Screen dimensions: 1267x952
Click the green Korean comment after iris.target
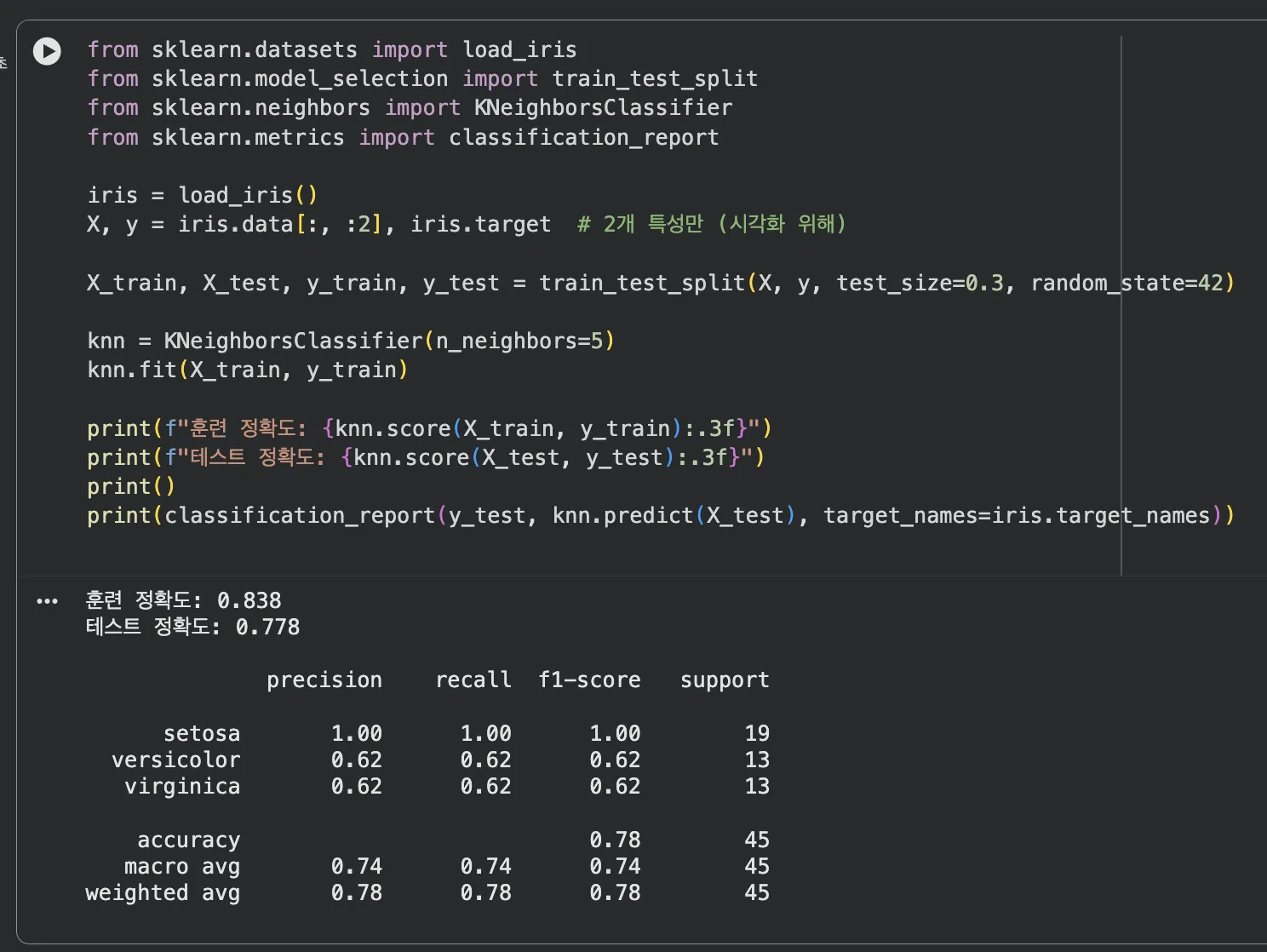click(711, 224)
